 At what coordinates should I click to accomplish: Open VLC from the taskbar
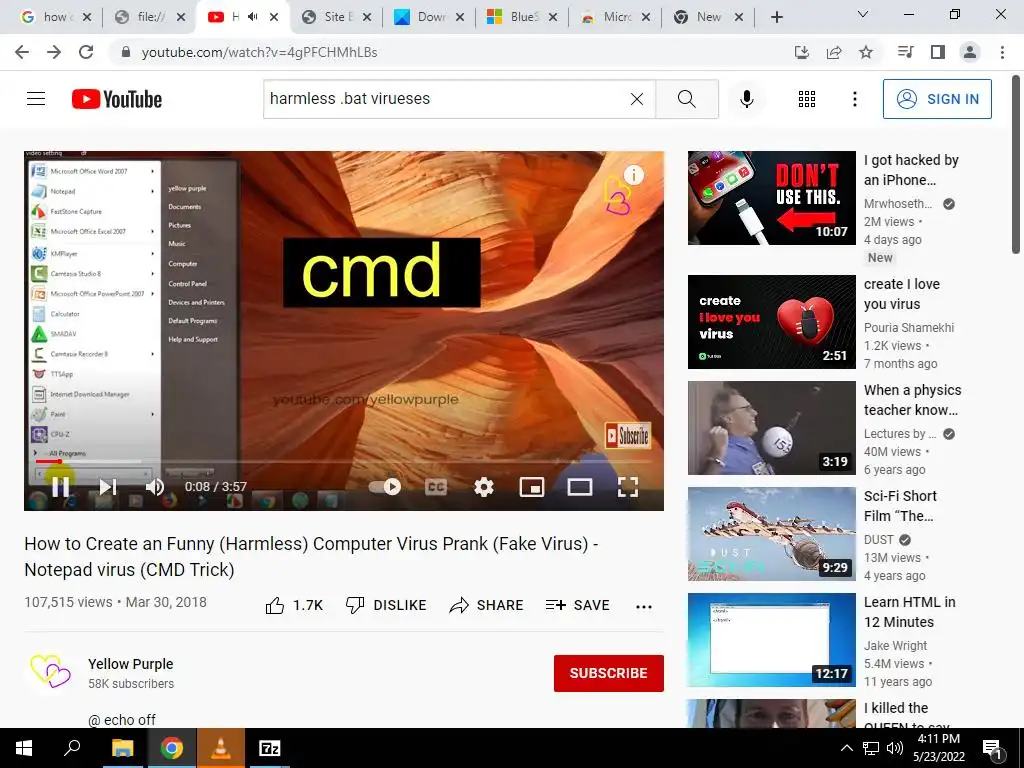tap(221, 748)
